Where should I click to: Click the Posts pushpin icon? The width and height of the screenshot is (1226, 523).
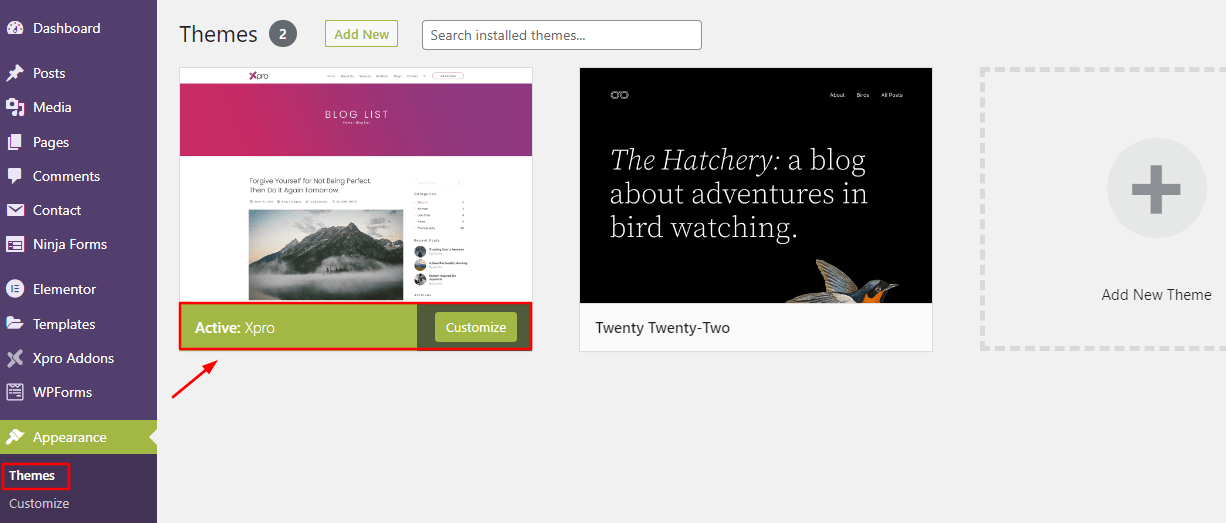pyautogui.click(x=15, y=73)
